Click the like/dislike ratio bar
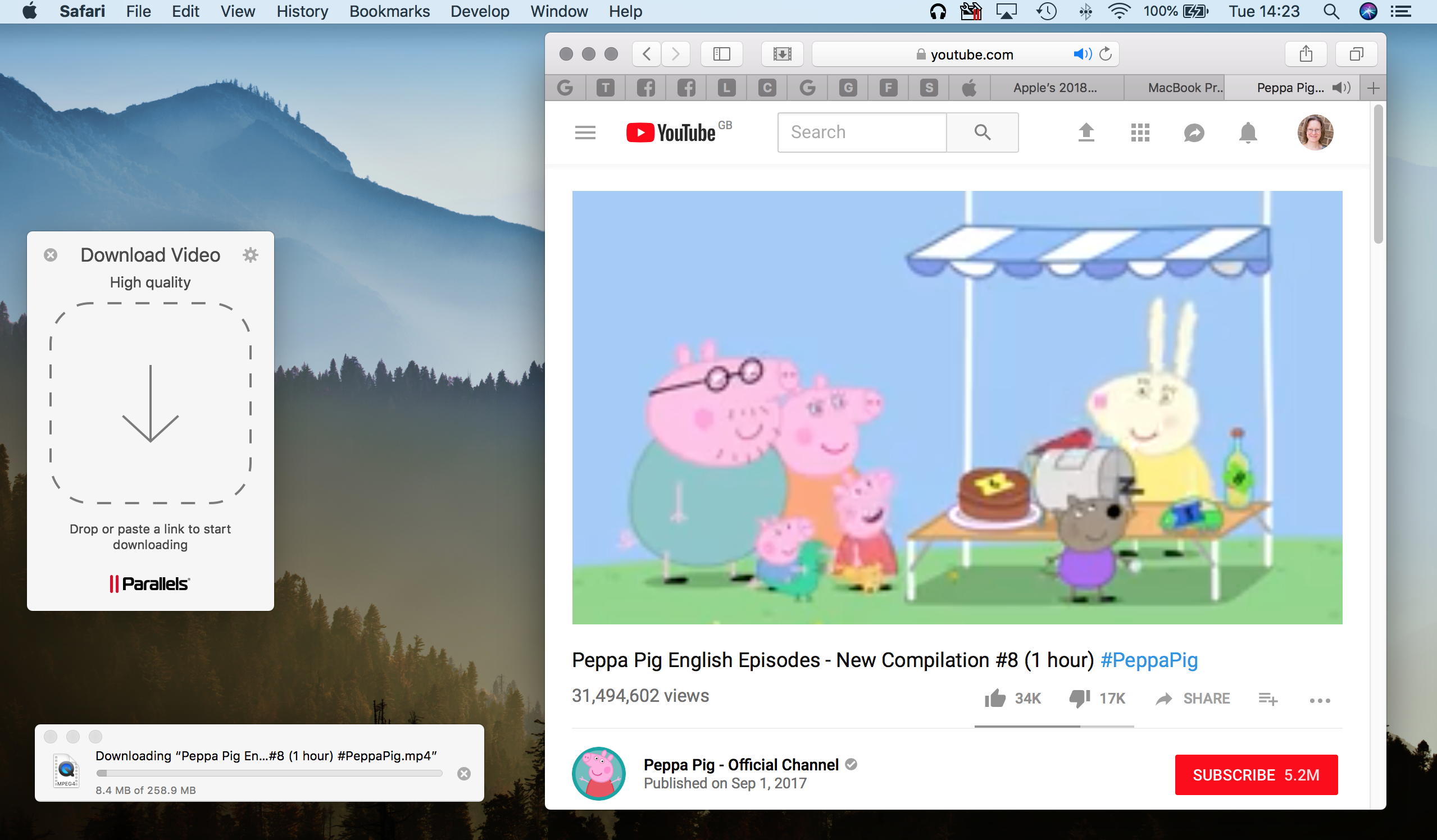This screenshot has width=1437, height=840. point(1054,726)
